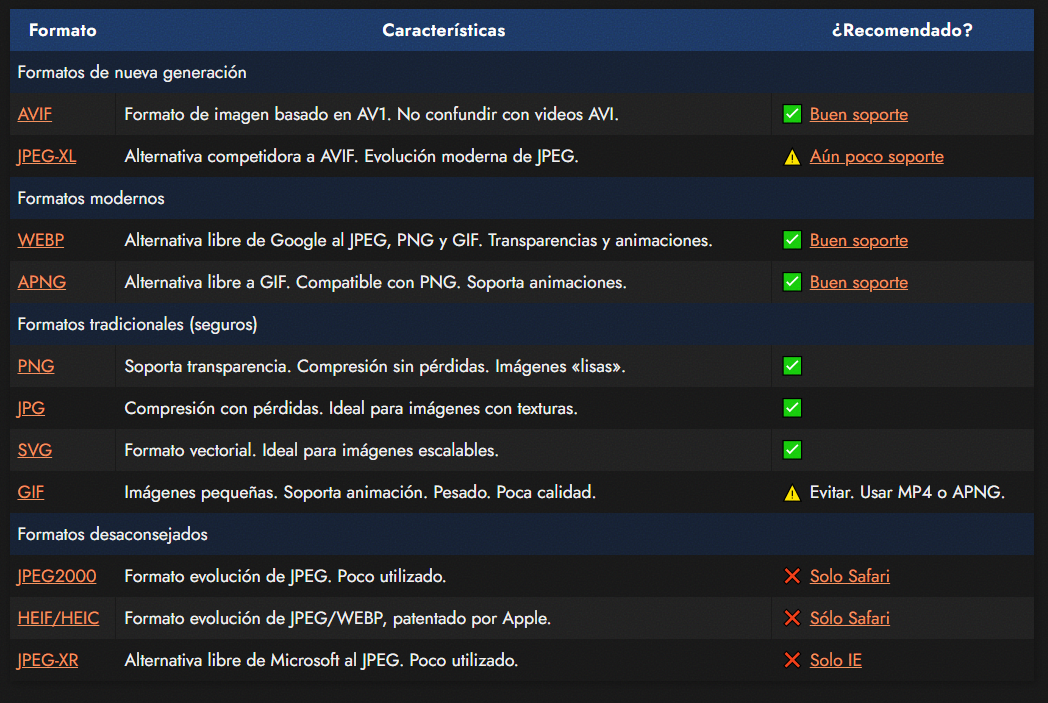Click 'Sólo Safari' link in HEIF/HEIC row
The image size is (1048, 703).
pos(849,618)
